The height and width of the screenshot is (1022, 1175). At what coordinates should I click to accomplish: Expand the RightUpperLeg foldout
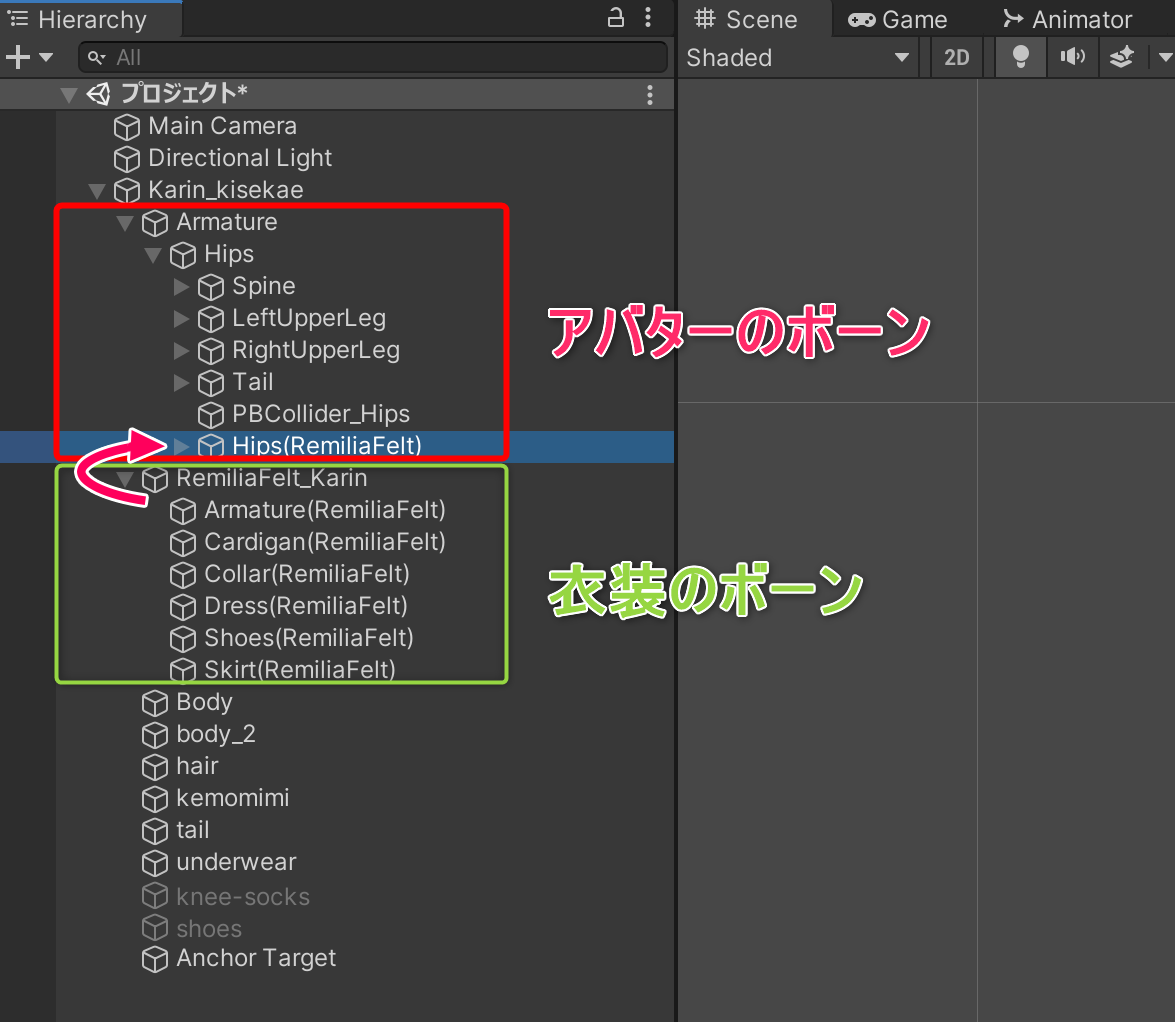coord(181,350)
